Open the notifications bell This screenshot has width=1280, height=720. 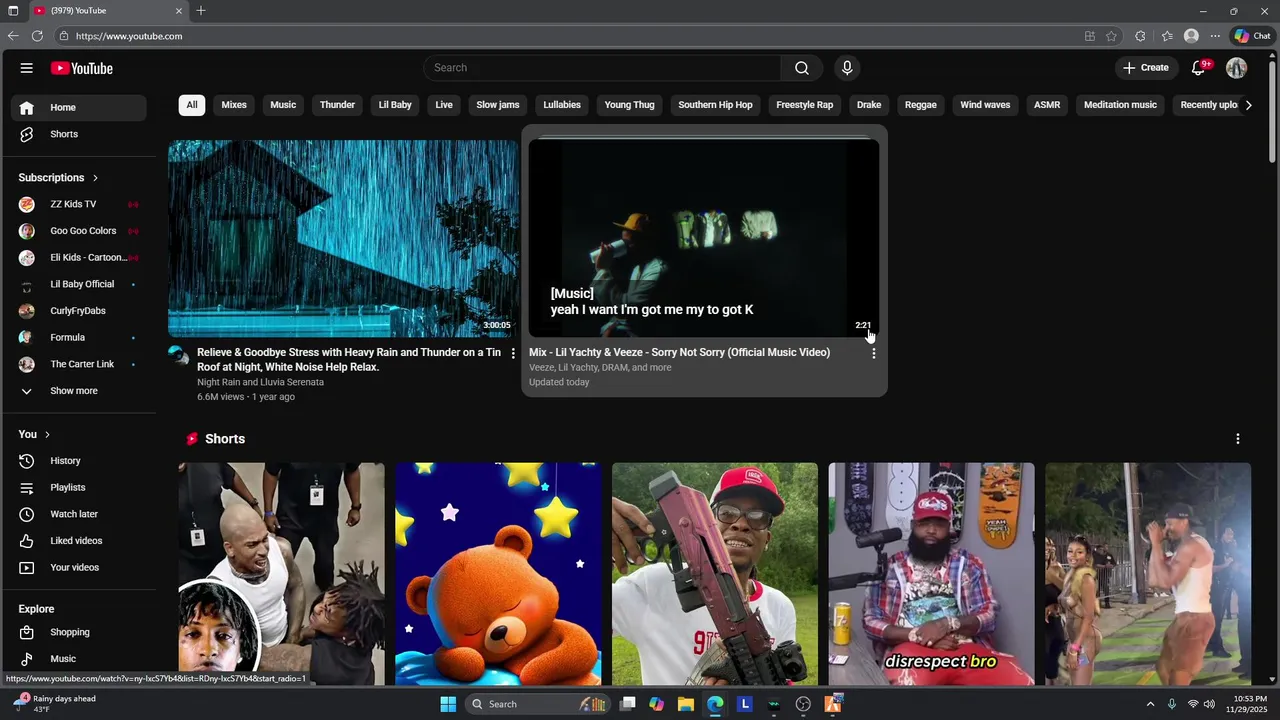pos(1198,68)
